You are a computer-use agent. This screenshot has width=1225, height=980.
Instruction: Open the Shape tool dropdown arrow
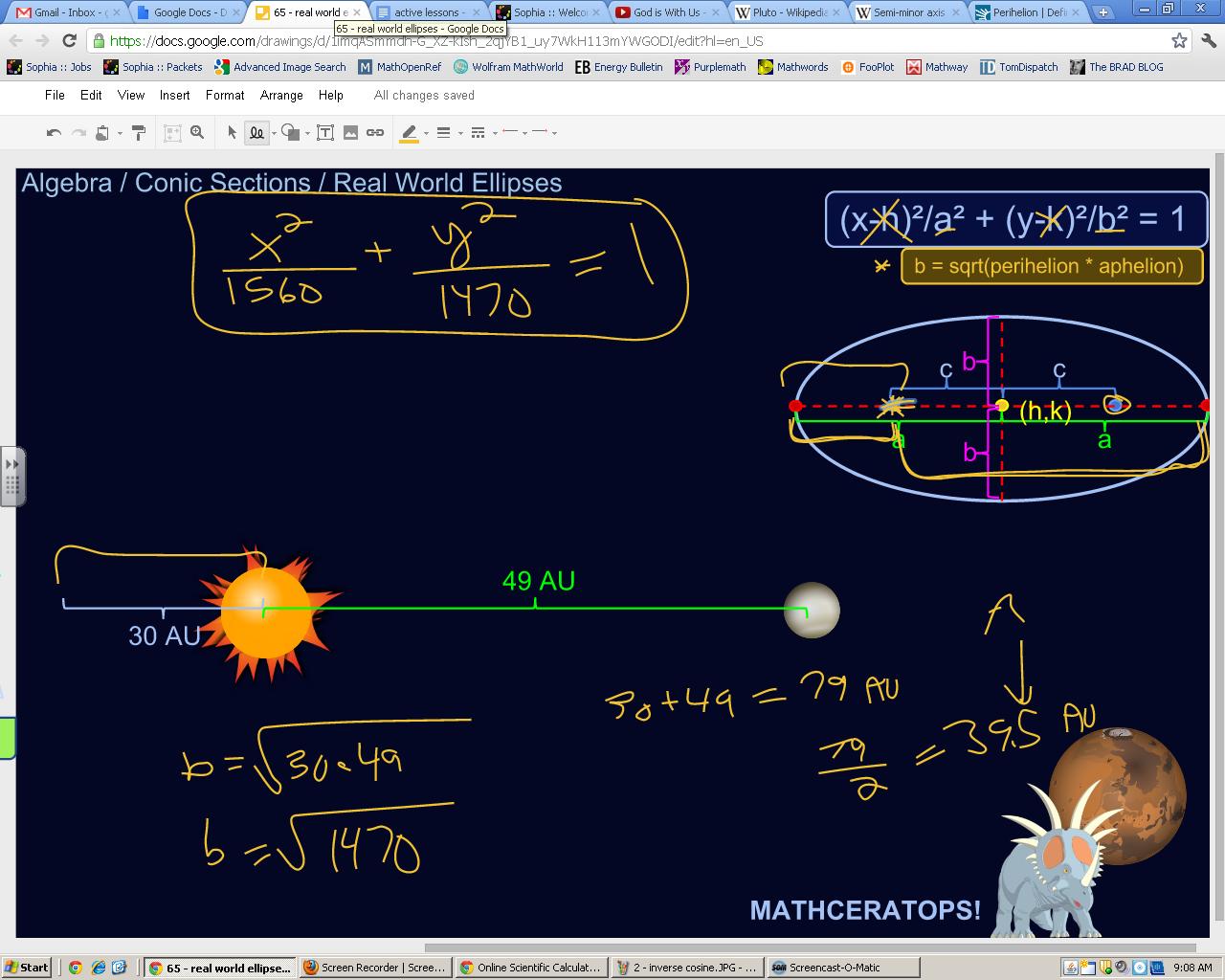[307, 134]
